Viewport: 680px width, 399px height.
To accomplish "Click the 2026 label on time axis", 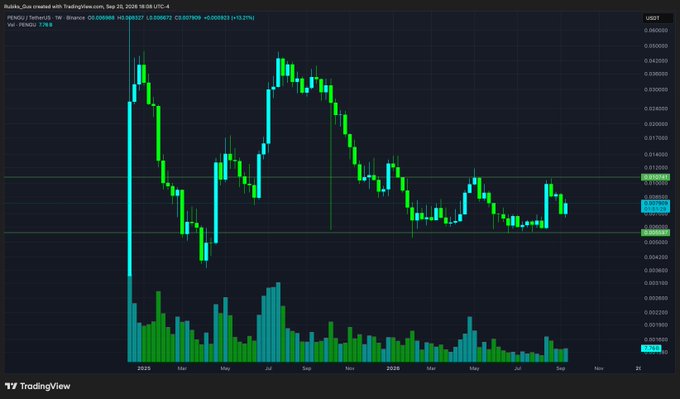I will click(x=392, y=368).
